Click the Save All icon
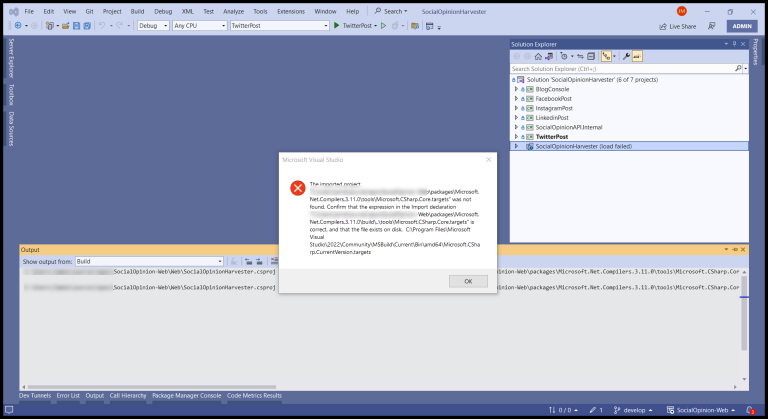This screenshot has width=768, height=419. 87,25
